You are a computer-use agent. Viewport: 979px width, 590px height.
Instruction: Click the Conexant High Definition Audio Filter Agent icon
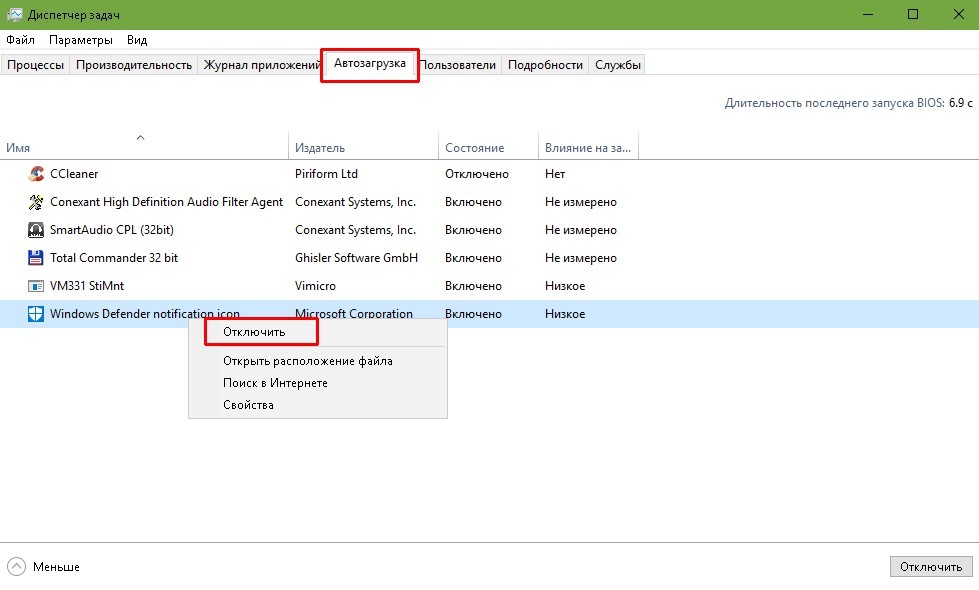[36, 202]
